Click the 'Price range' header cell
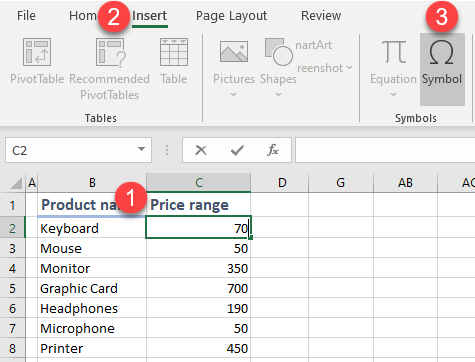Image resolution: width=475 pixels, height=362 pixels. (x=199, y=205)
